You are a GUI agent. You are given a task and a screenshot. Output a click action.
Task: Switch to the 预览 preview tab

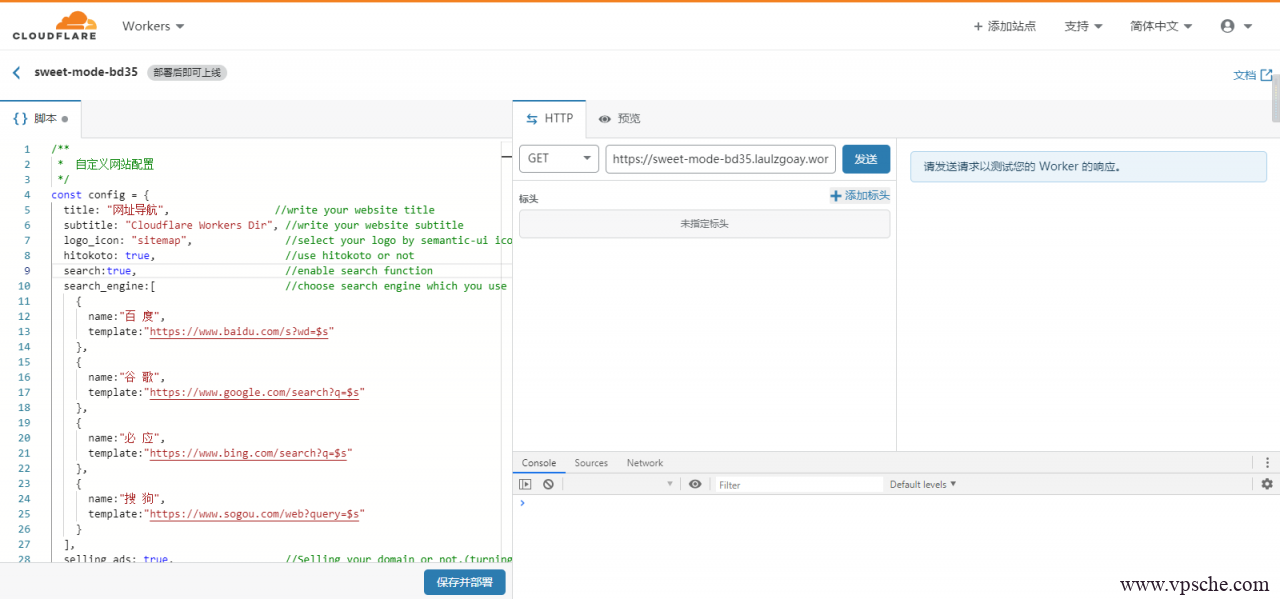pos(619,118)
